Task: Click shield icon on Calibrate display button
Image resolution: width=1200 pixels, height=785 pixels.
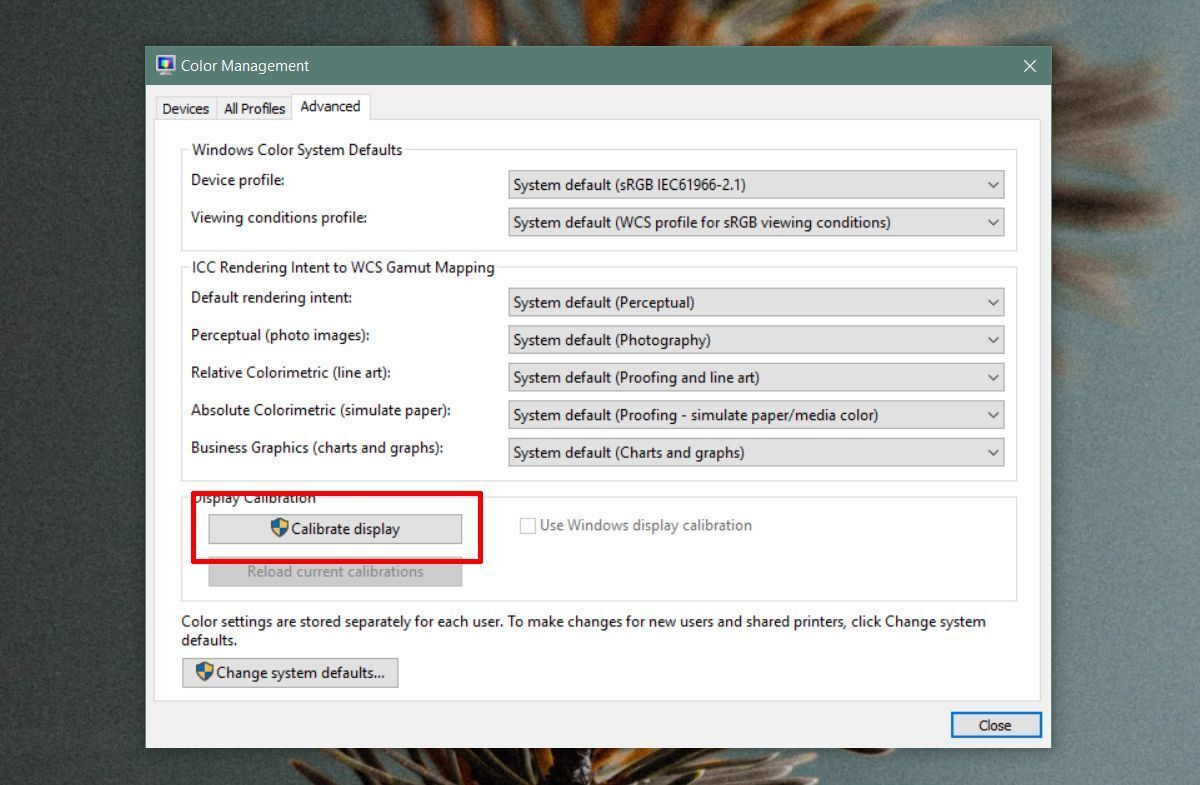Action: (x=279, y=528)
